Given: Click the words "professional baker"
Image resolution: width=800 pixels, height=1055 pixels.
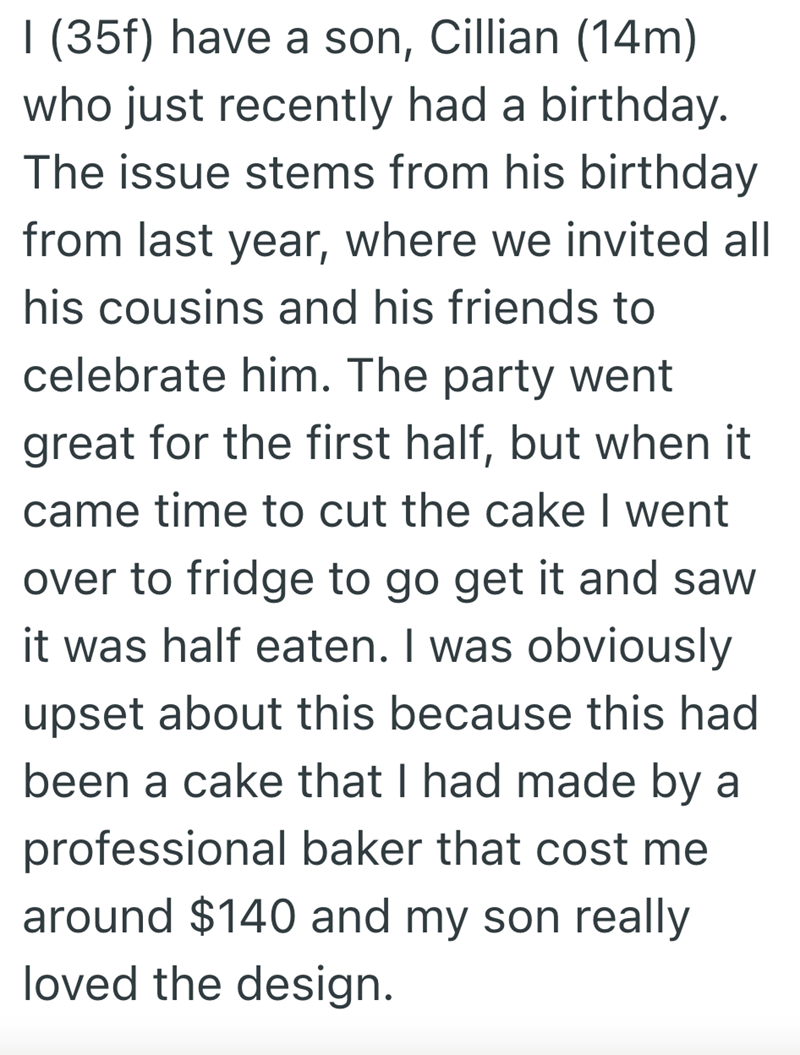Looking at the screenshot, I should pos(238,850).
